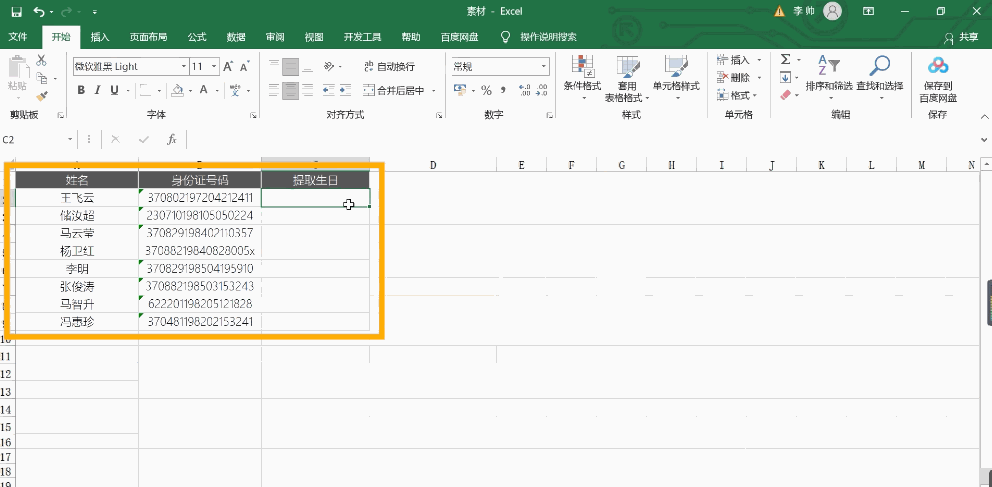The height and width of the screenshot is (487, 992).
Task: Click the Insert (插入) cells button
Action: point(734,60)
